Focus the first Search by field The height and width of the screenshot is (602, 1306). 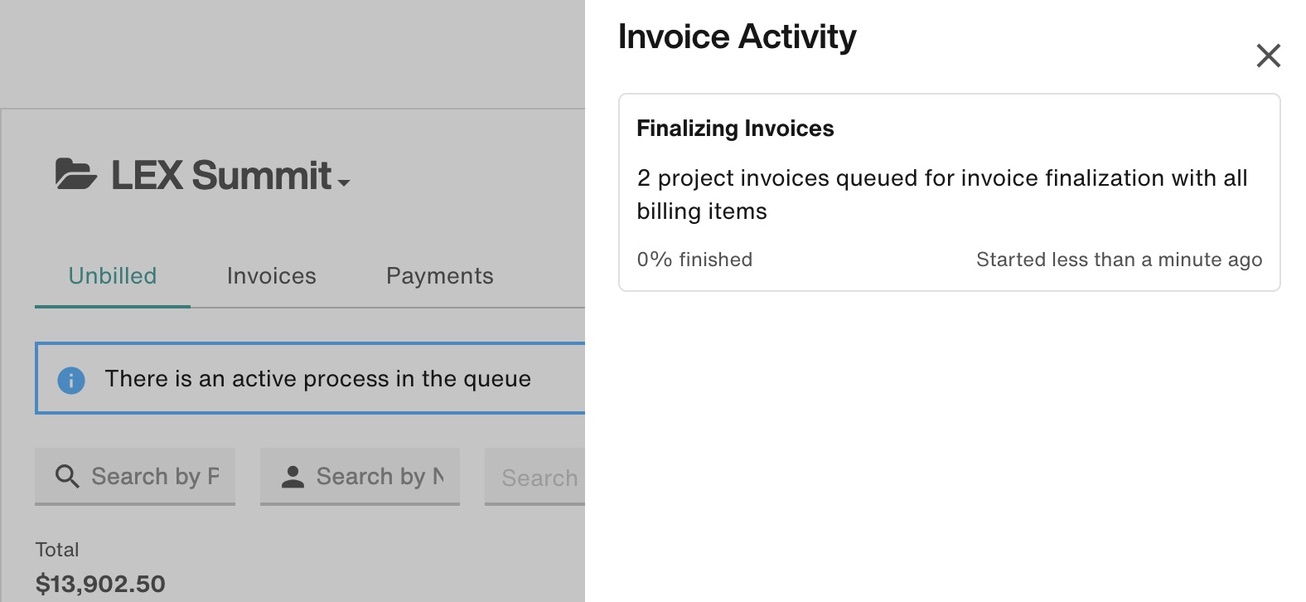coord(135,476)
